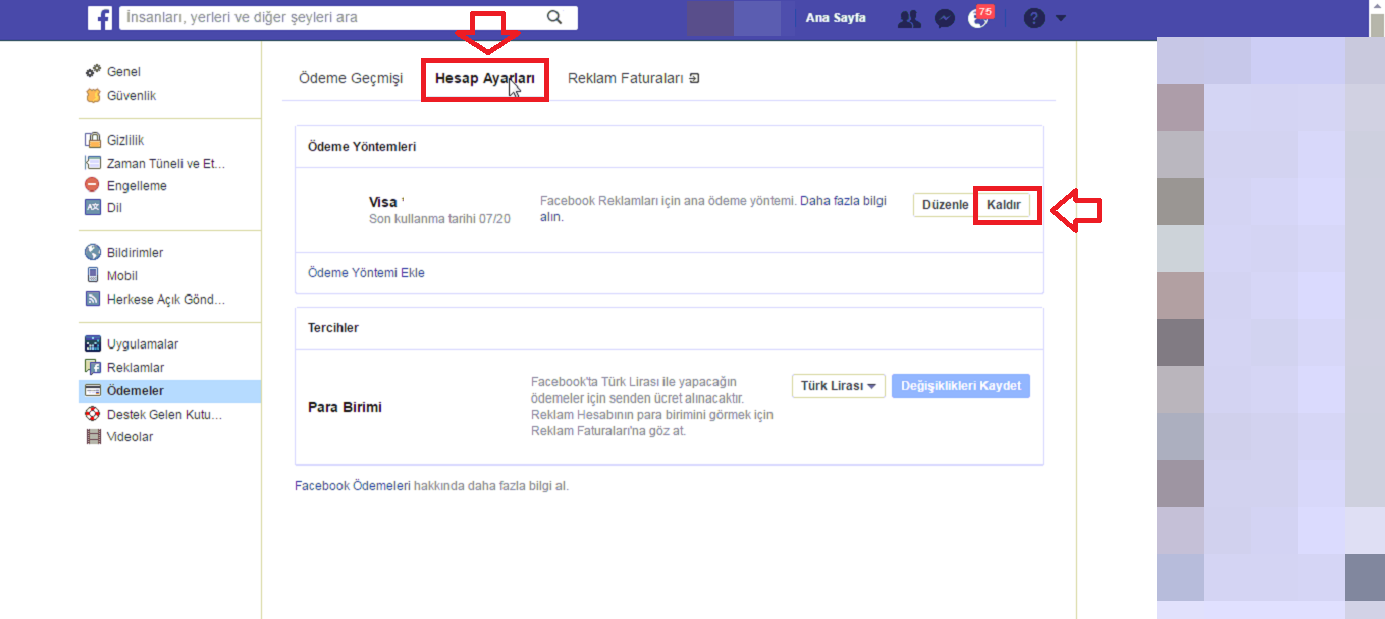The height and width of the screenshot is (619, 1385).
Task: Click Ödeme Yöntemi Ekle link
Action: pyautogui.click(x=366, y=272)
